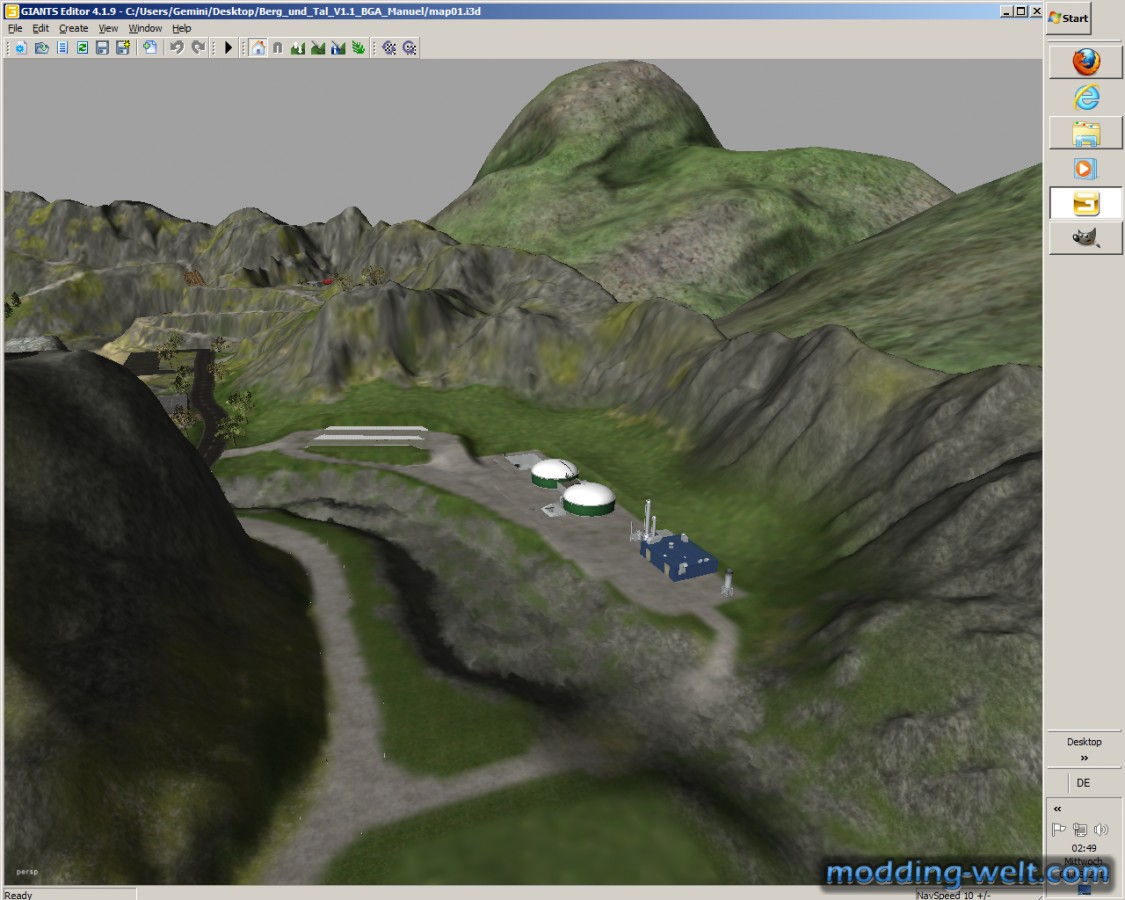
Task: Switch to GIMP from the taskbar
Action: 1086,238
